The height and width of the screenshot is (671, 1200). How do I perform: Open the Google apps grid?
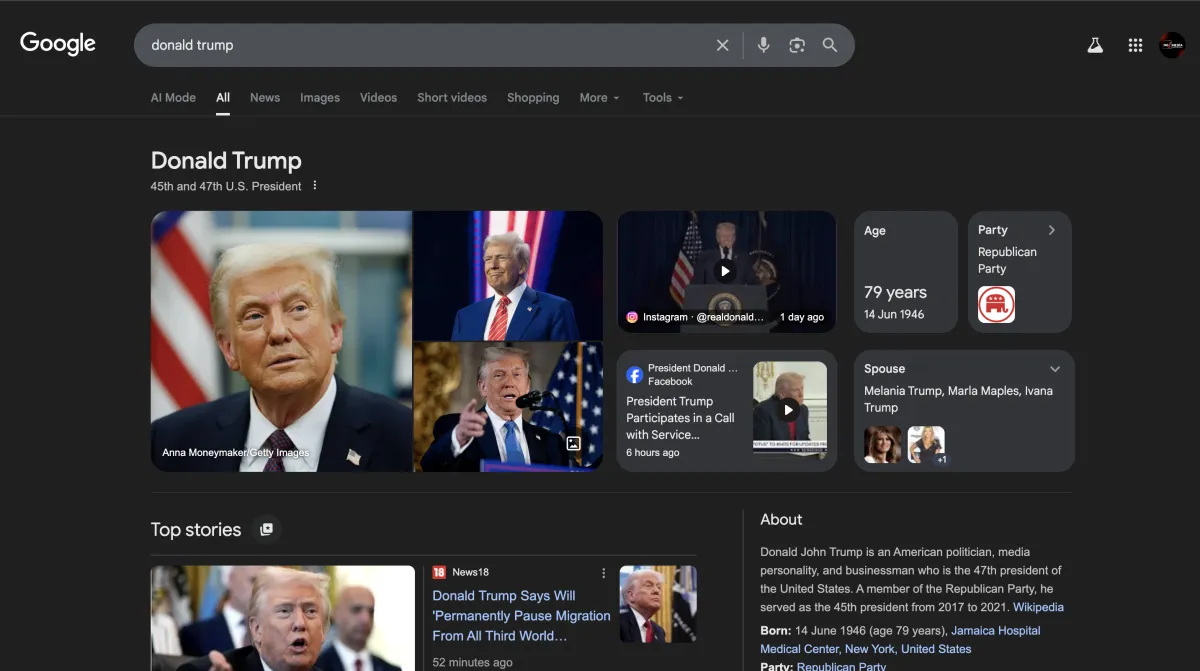click(1135, 45)
